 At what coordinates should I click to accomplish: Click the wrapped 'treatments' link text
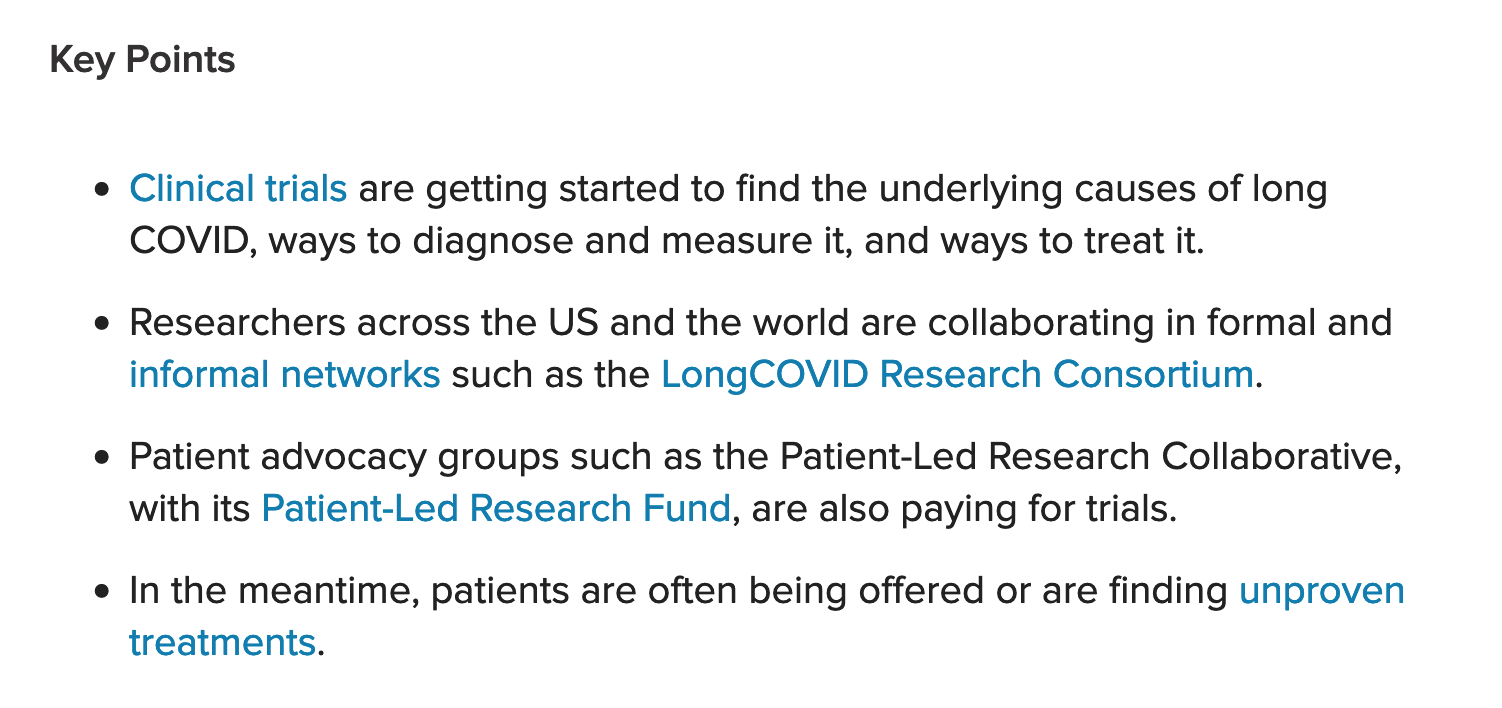click(x=222, y=641)
